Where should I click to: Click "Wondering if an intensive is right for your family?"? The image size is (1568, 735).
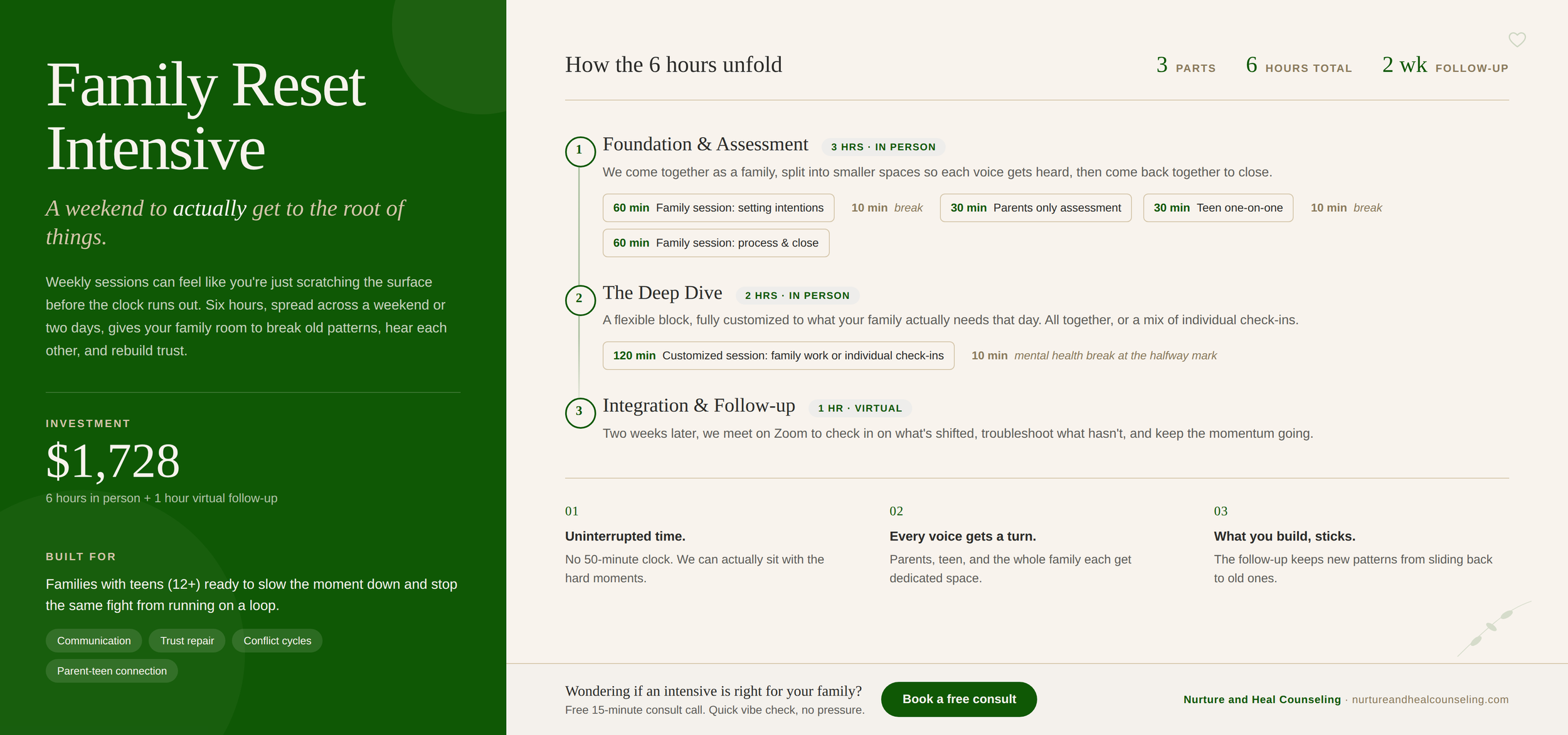coord(713,690)
